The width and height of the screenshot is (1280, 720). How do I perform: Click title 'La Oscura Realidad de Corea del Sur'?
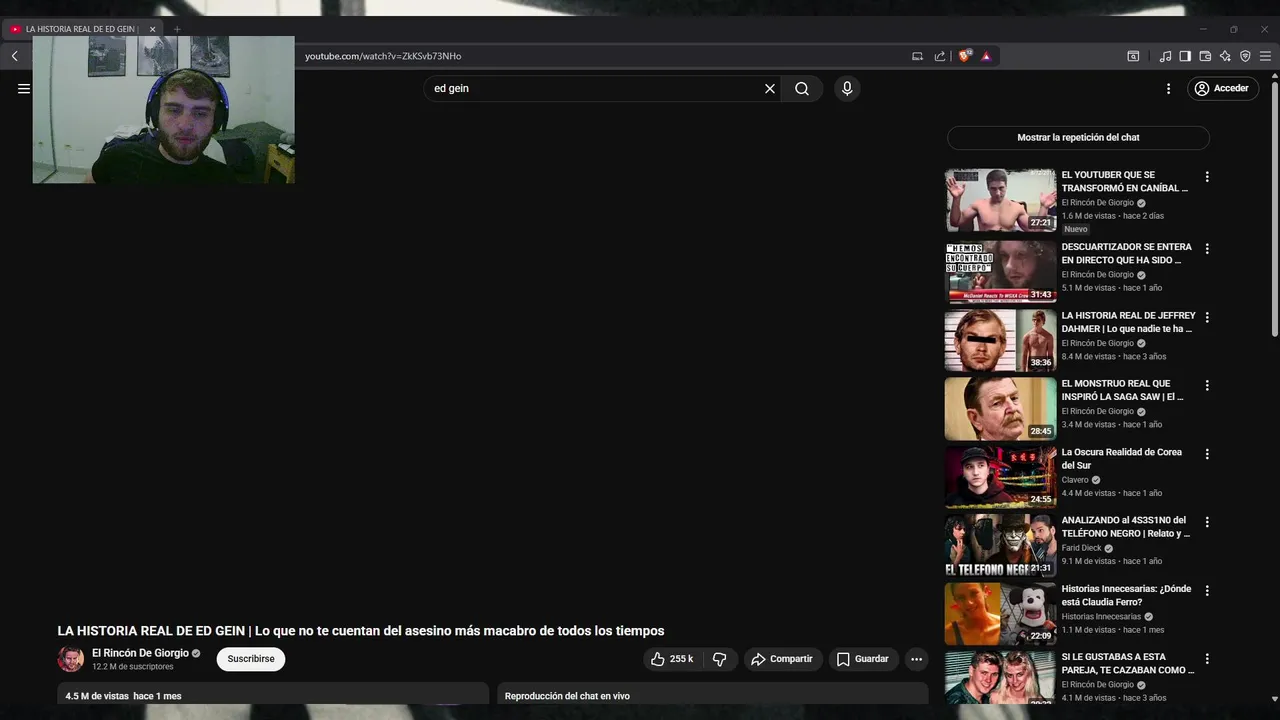1121,459
